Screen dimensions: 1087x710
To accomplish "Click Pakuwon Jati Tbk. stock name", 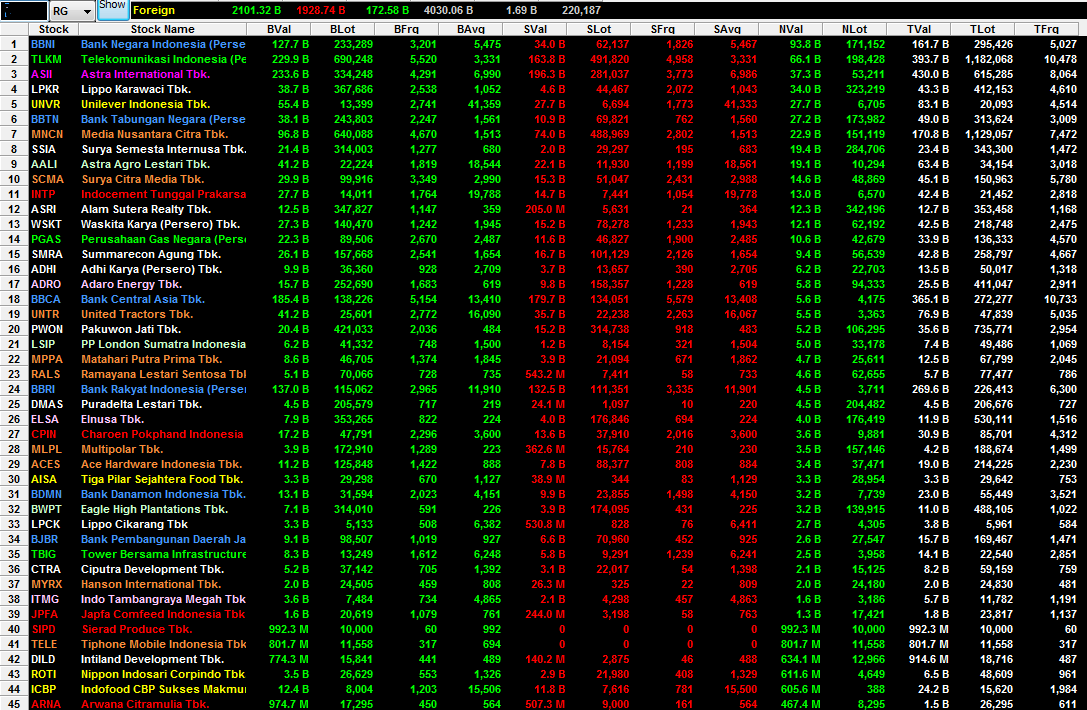I will click(130, 329).
